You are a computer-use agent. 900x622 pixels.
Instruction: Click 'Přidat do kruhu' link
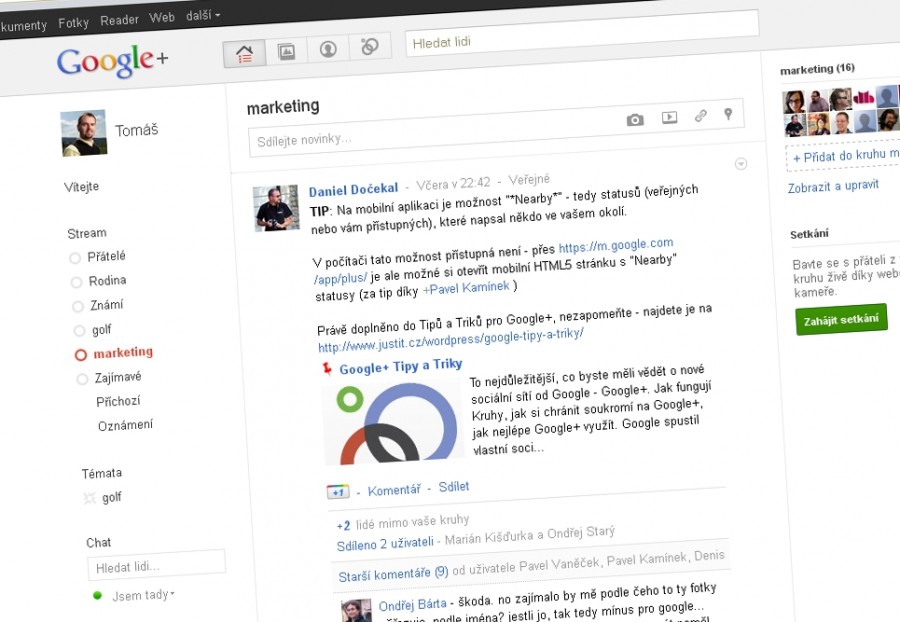click(x=846, y=156)
